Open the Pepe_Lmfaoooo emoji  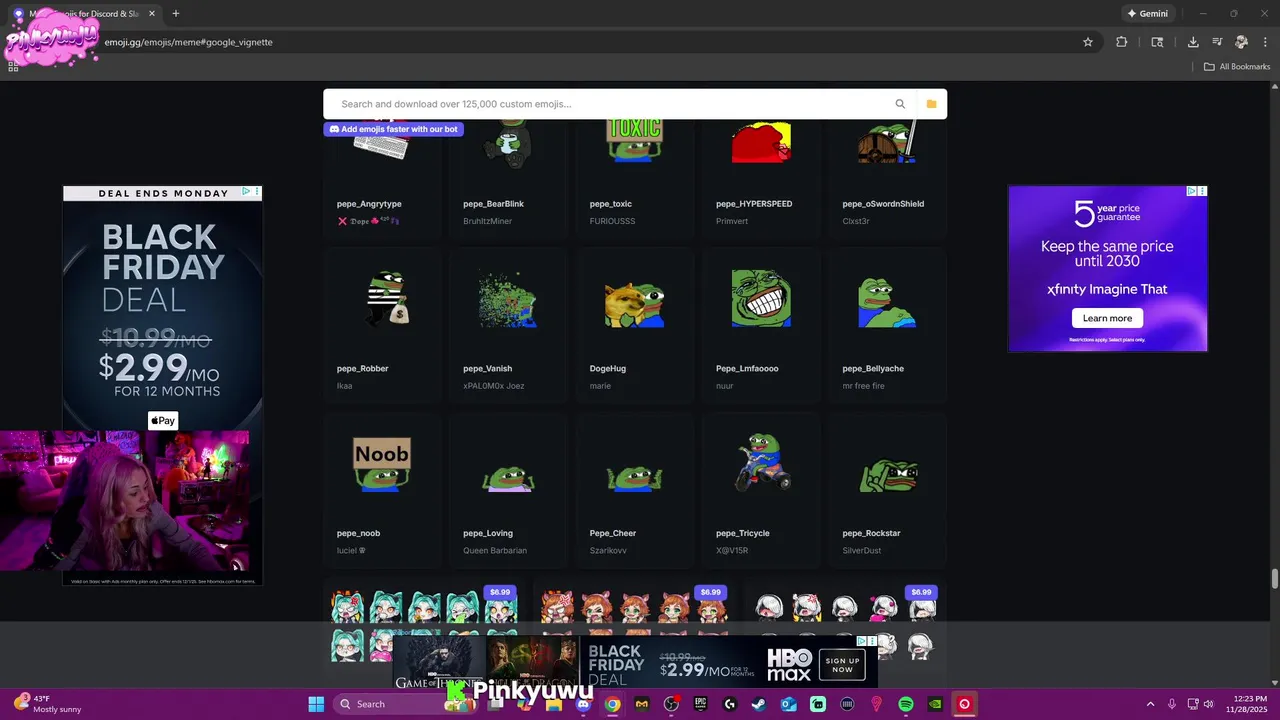(x=761, y=325)
